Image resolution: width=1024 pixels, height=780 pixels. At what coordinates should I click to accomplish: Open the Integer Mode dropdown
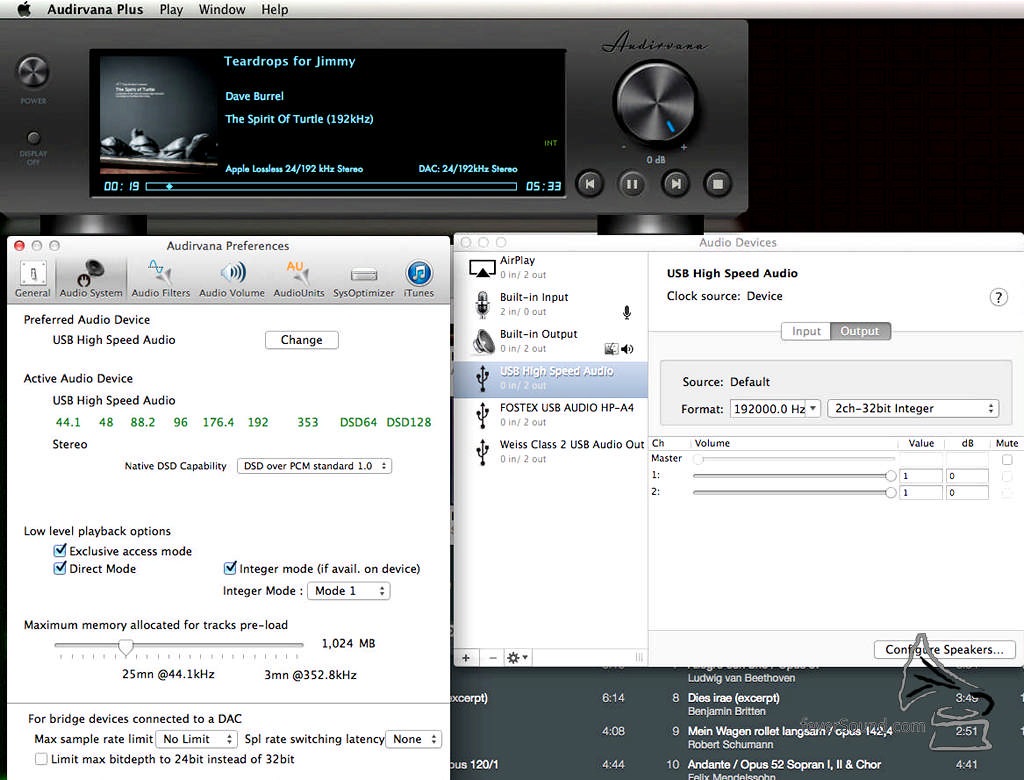[x=349, y=591]
